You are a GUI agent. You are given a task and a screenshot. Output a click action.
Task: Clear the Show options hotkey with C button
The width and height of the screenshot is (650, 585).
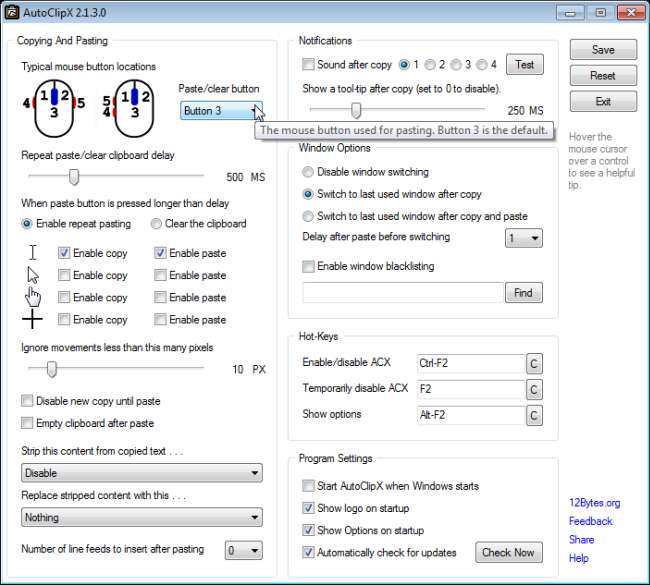pos(534,415)
